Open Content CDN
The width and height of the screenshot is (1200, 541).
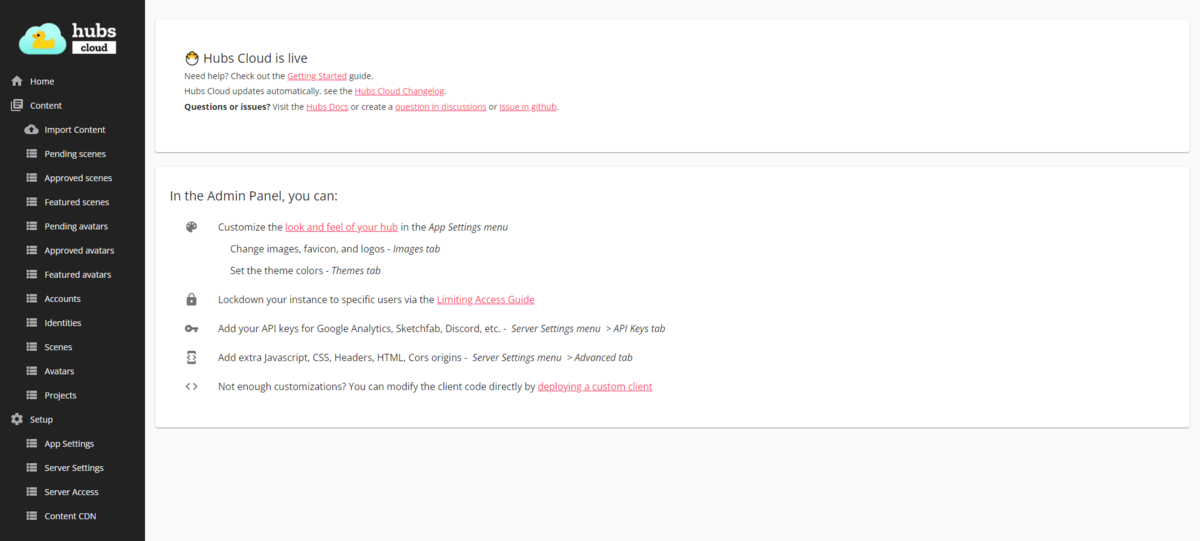[x=72, y=516]
